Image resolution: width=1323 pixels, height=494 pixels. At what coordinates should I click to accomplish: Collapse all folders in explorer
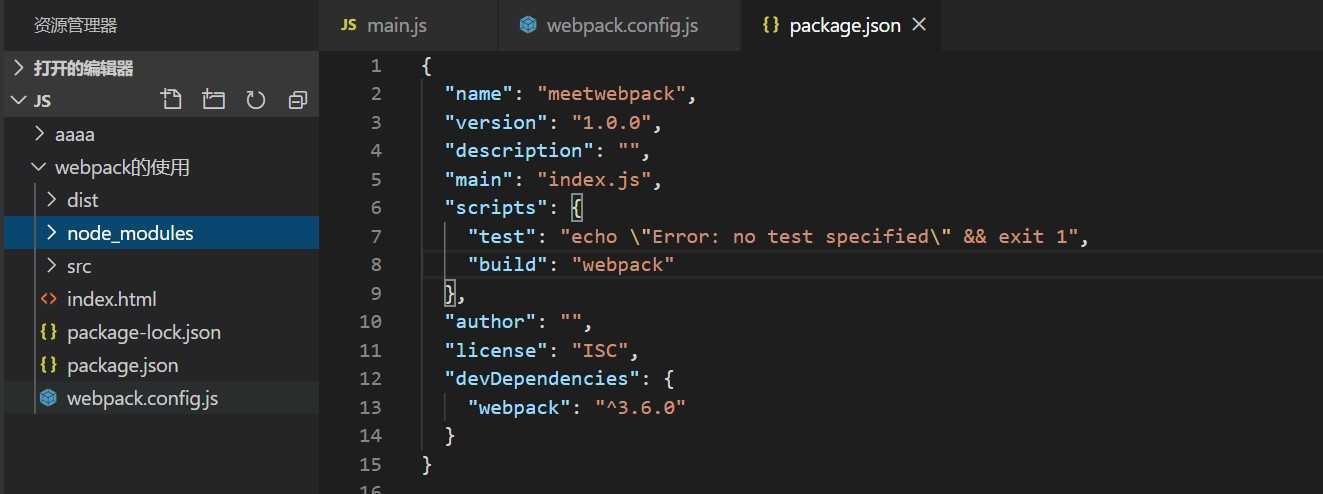[x=297, y=100]
